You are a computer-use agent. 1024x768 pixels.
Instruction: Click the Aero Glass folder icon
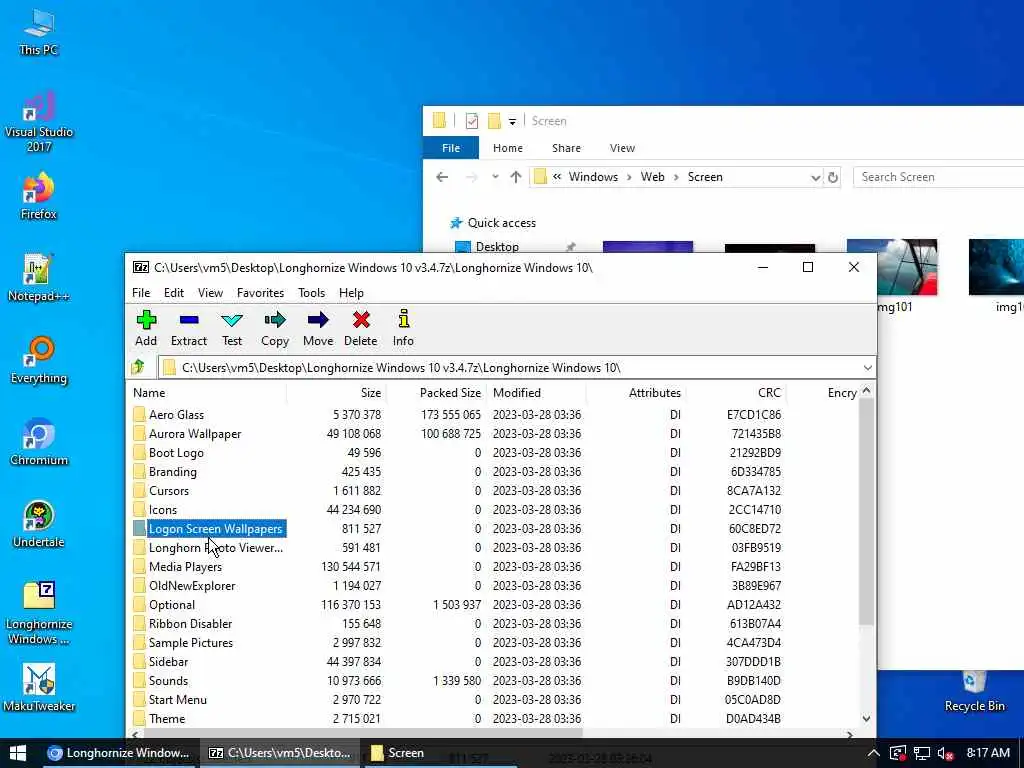138,415
